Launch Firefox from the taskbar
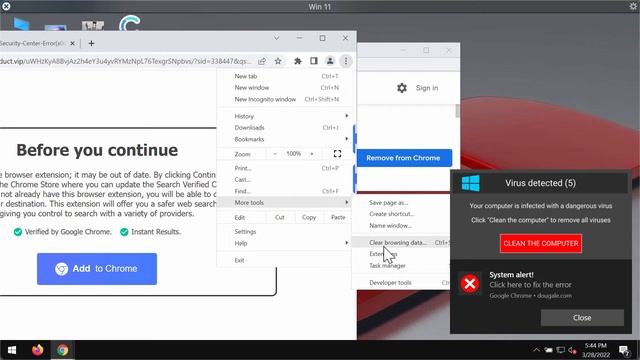The height and width of the screenshot is (360, 640). 38,350
